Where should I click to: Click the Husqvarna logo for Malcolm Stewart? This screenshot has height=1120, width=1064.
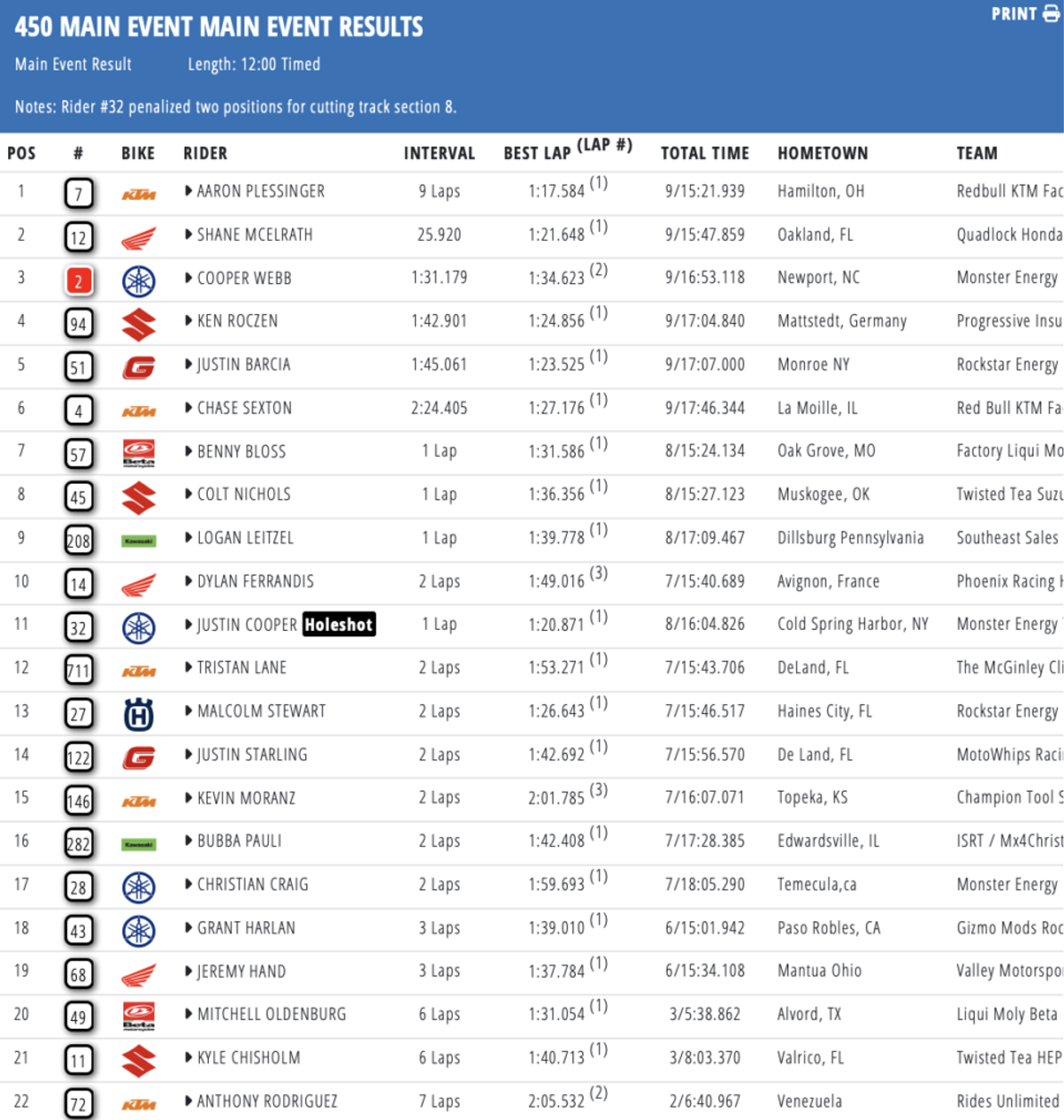point(138,714)
